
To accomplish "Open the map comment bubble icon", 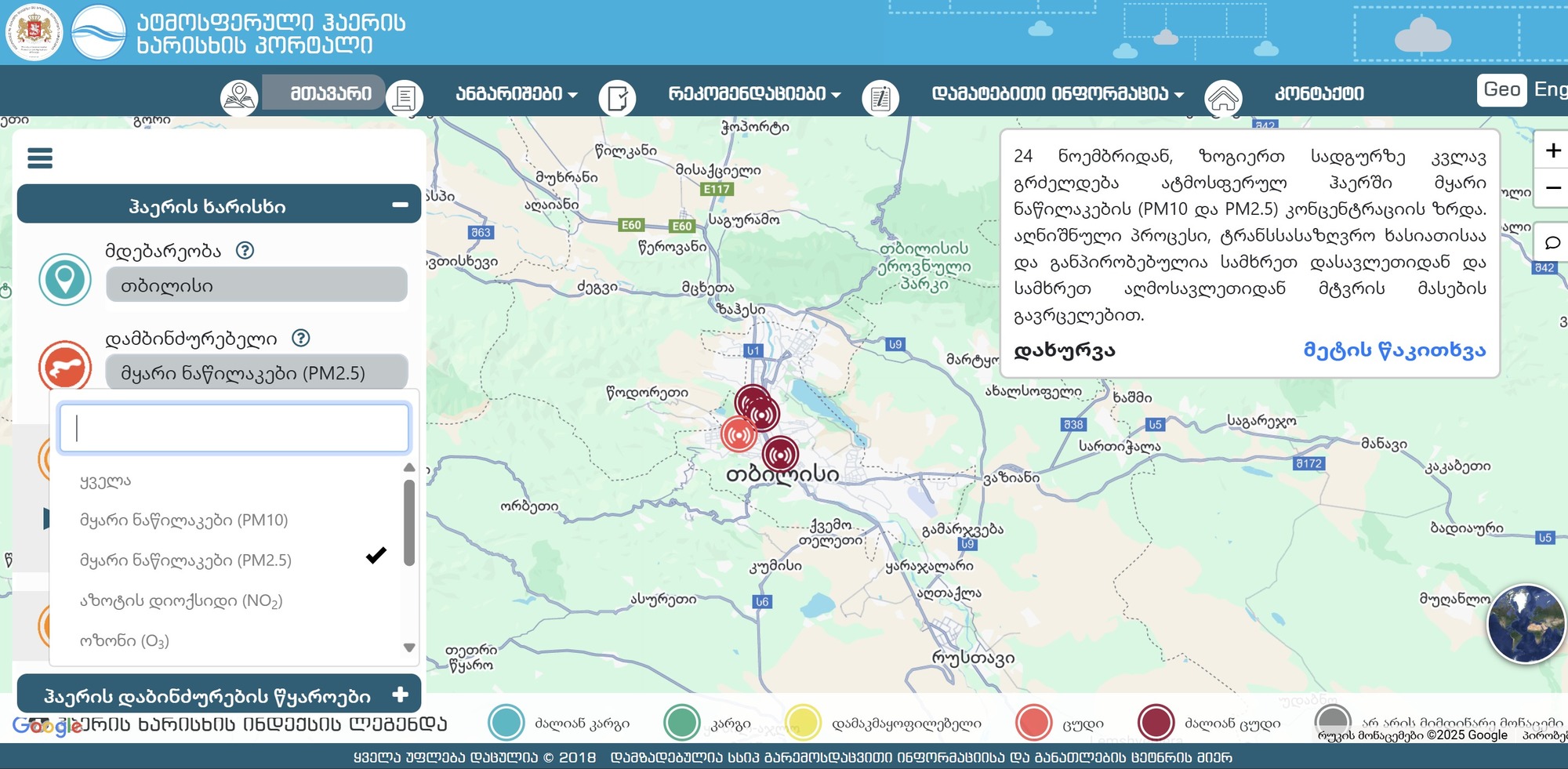I will [x=1552, y=243].
